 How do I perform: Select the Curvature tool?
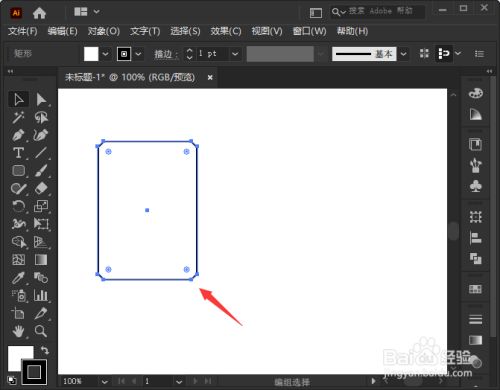pyautogui.click(x=41, y=135)
